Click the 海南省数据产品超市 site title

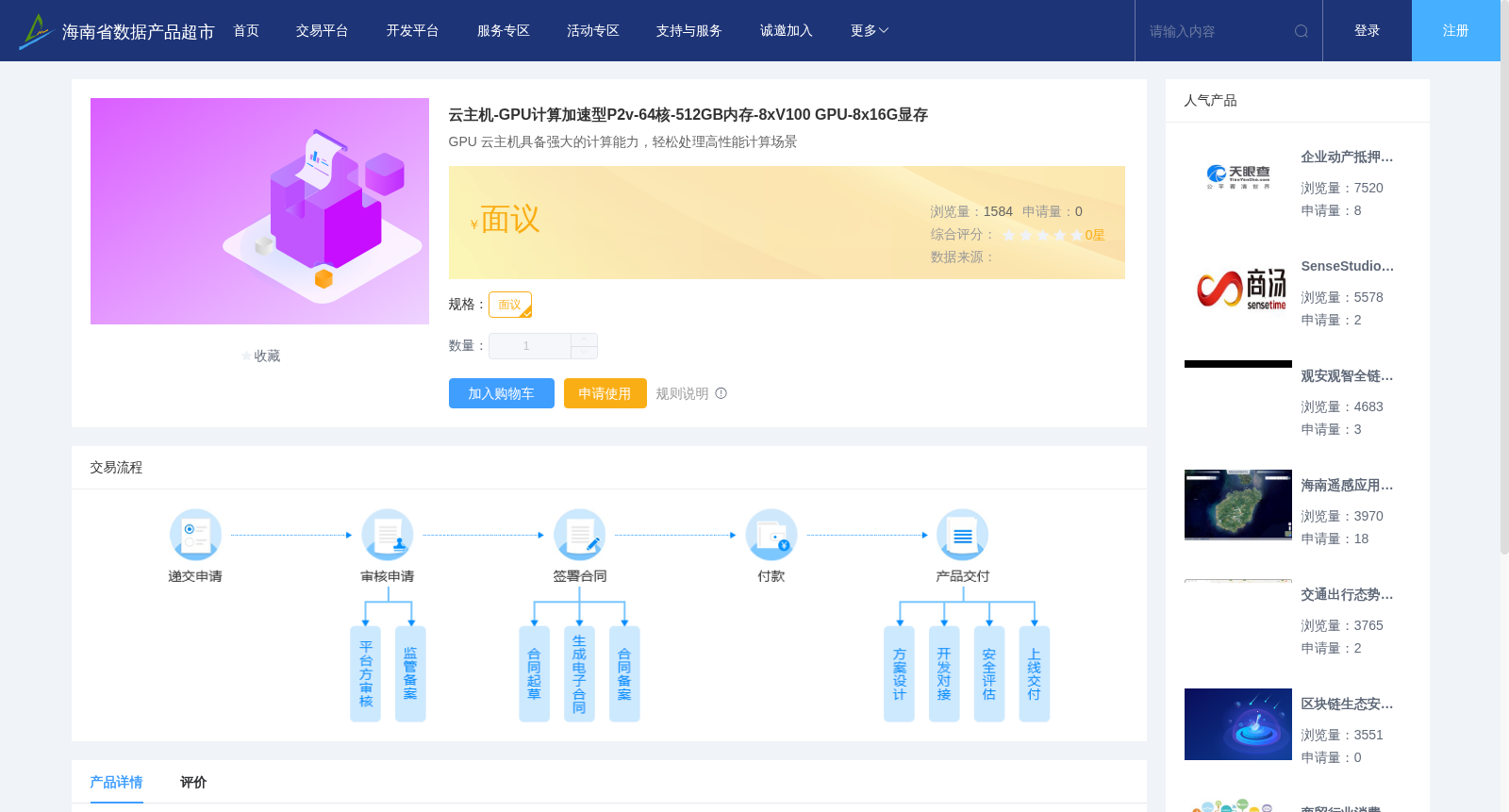(x=139, y=32)
